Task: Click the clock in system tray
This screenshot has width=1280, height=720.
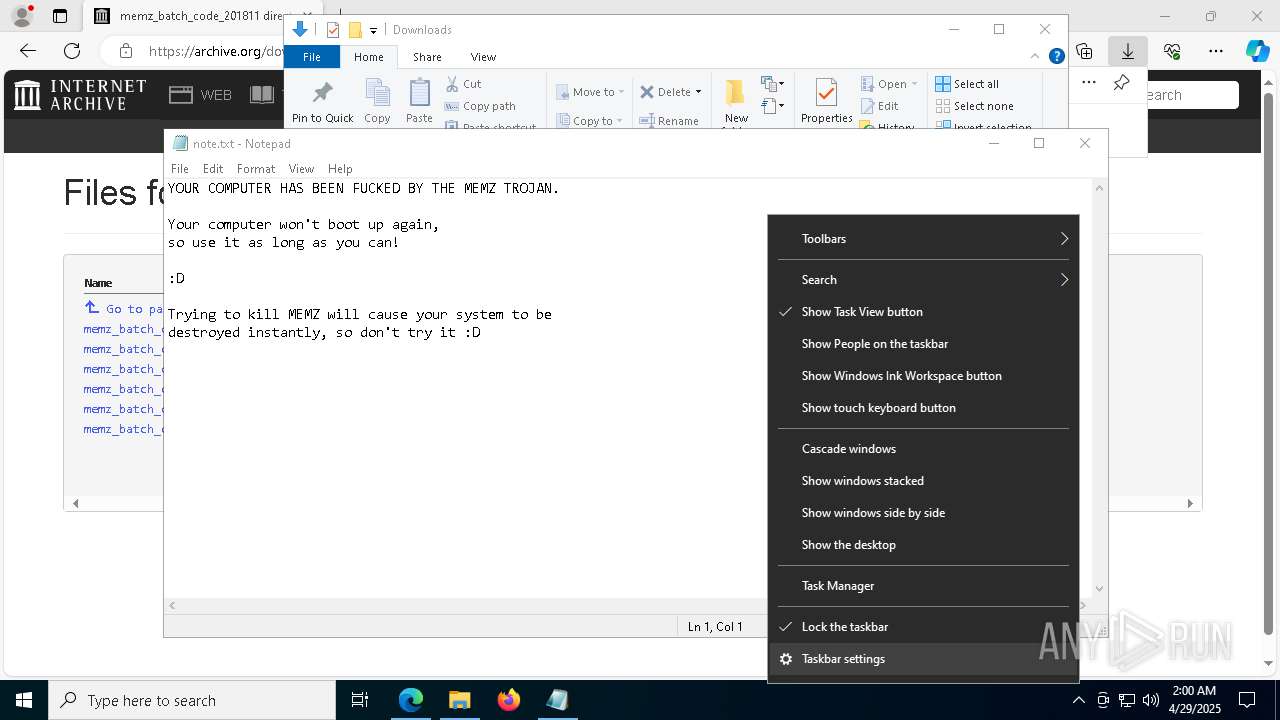Action: [1194, 700]
